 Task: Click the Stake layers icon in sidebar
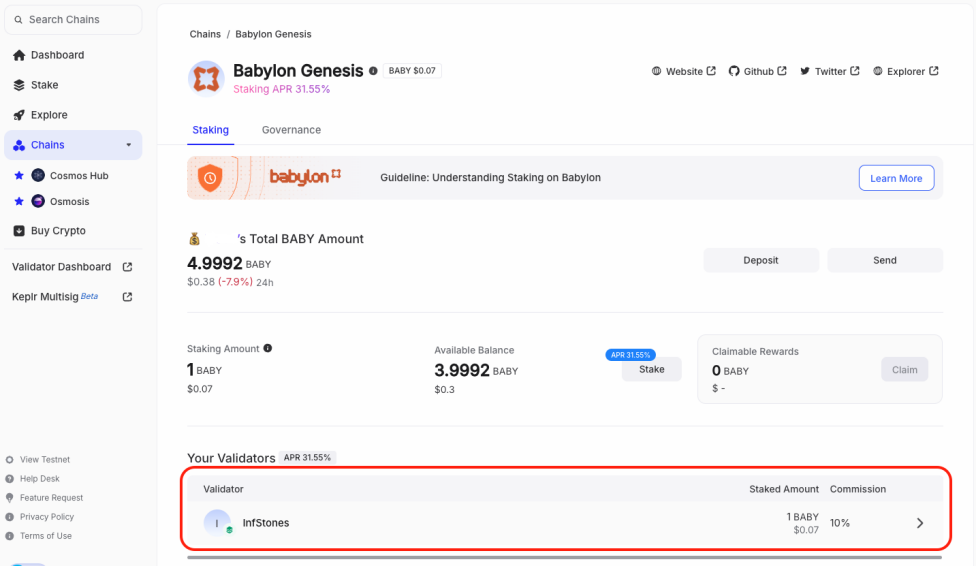pos(19,85)
